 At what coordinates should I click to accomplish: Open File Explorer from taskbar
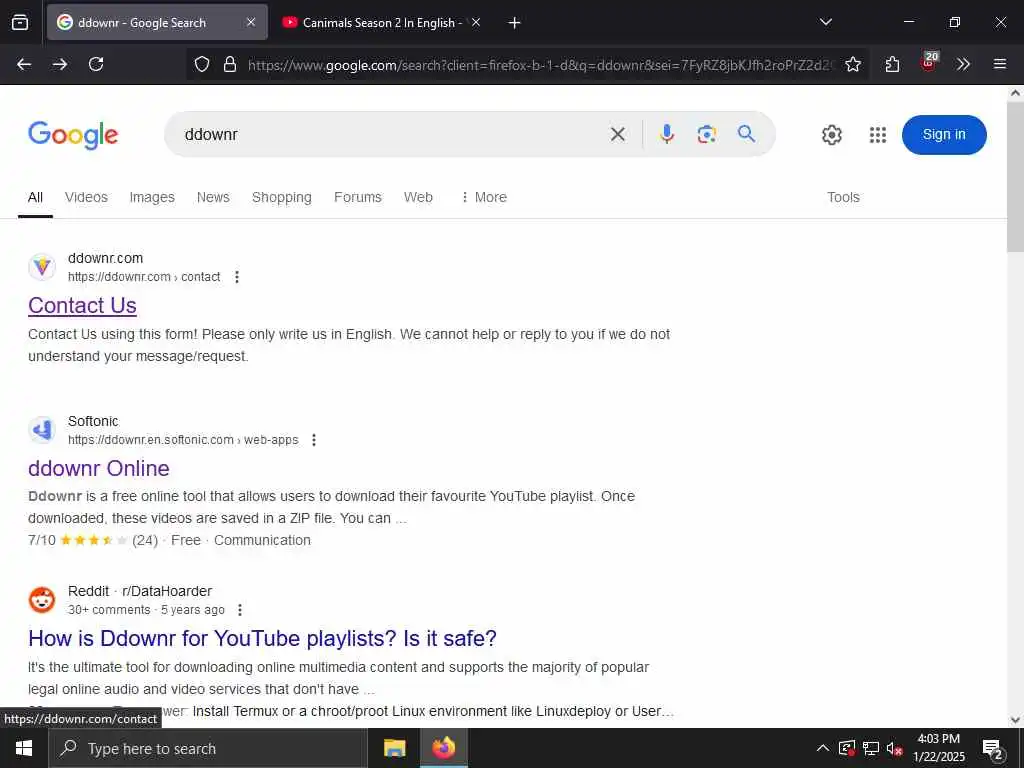coord(394,748)
